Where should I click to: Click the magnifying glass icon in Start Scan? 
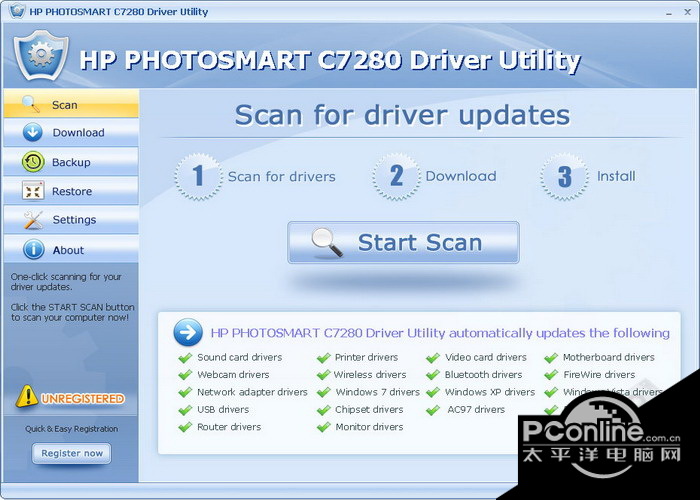pyautogui.click(x=327, y=242)
